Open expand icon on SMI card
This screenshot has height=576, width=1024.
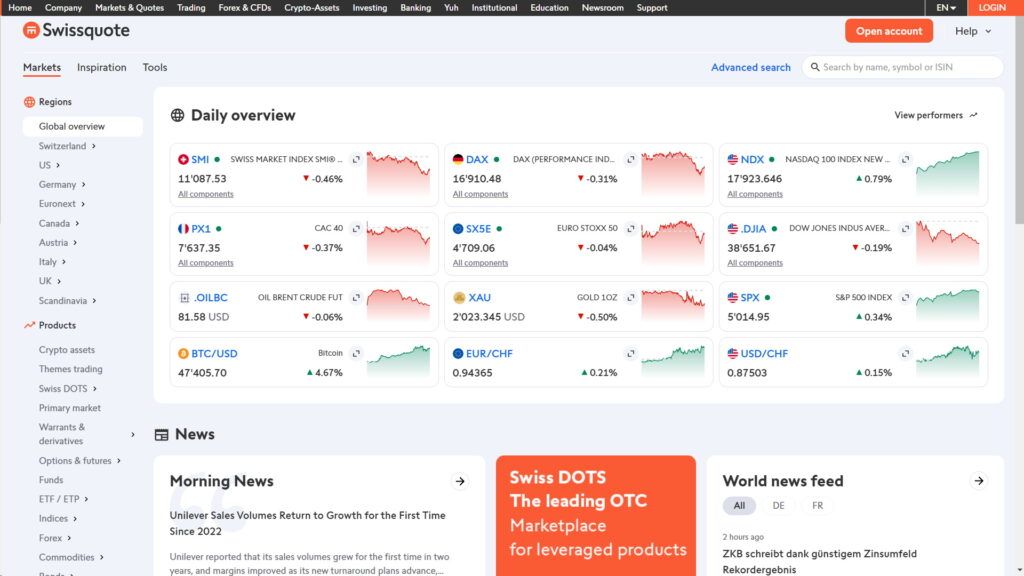point(356,159)
